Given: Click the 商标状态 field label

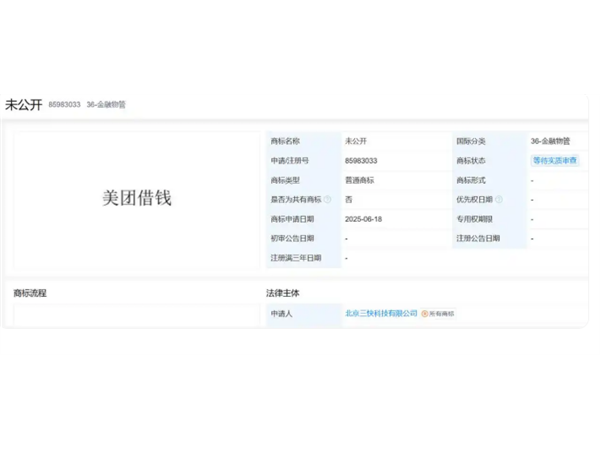Looking at the screenshot, I should pyautogui.click(x=471, y=161).
